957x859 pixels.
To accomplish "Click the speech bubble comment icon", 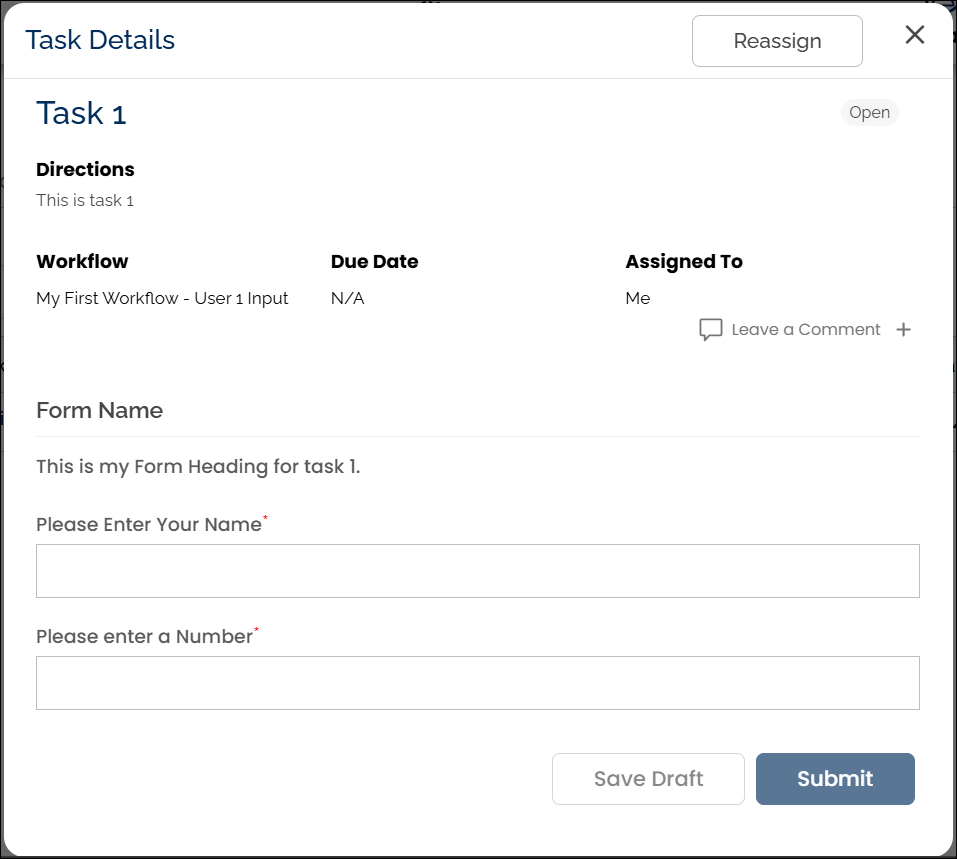I will [710, 330].
